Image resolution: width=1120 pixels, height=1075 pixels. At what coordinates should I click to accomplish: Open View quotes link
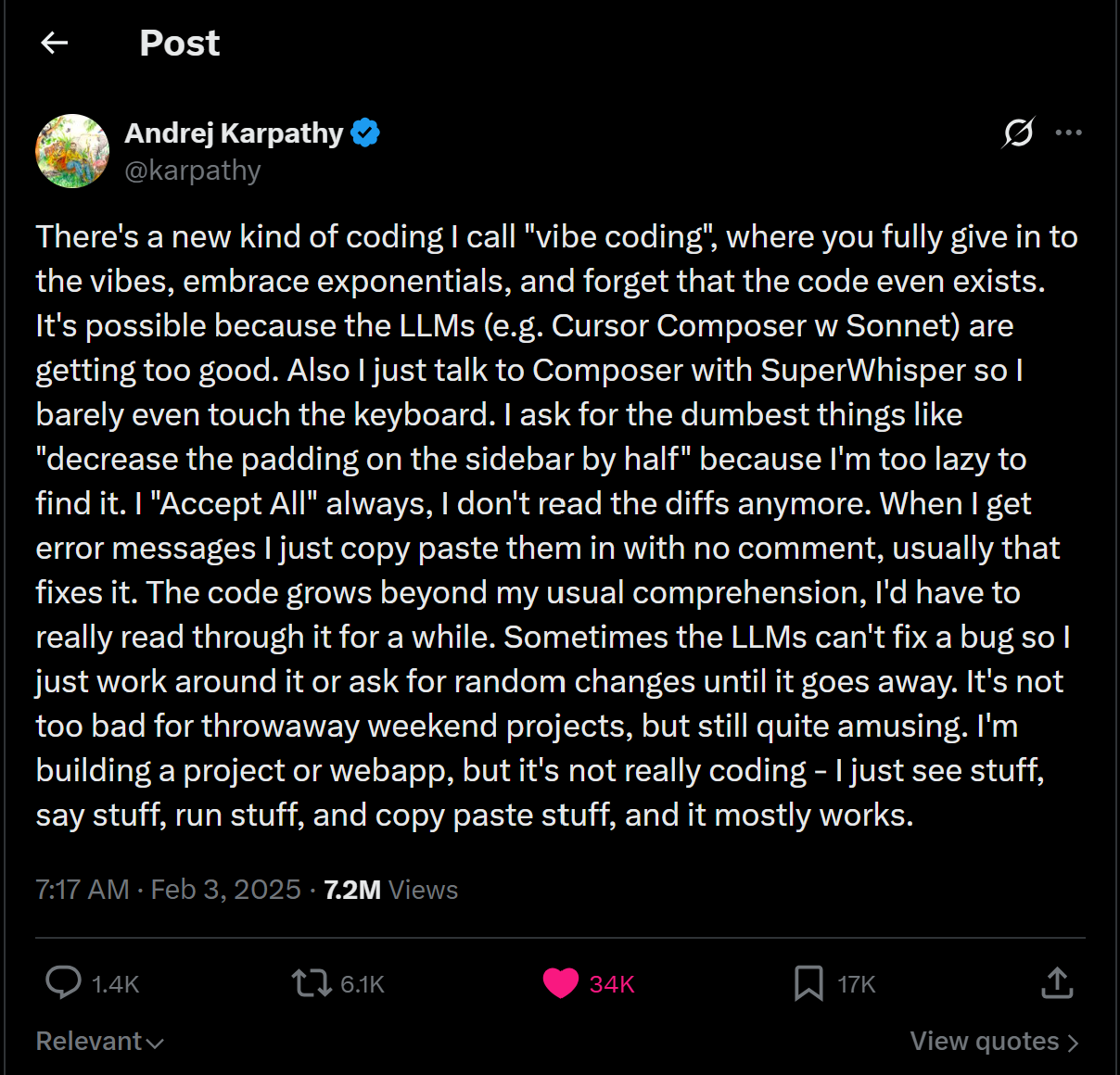coord(994,1042)
